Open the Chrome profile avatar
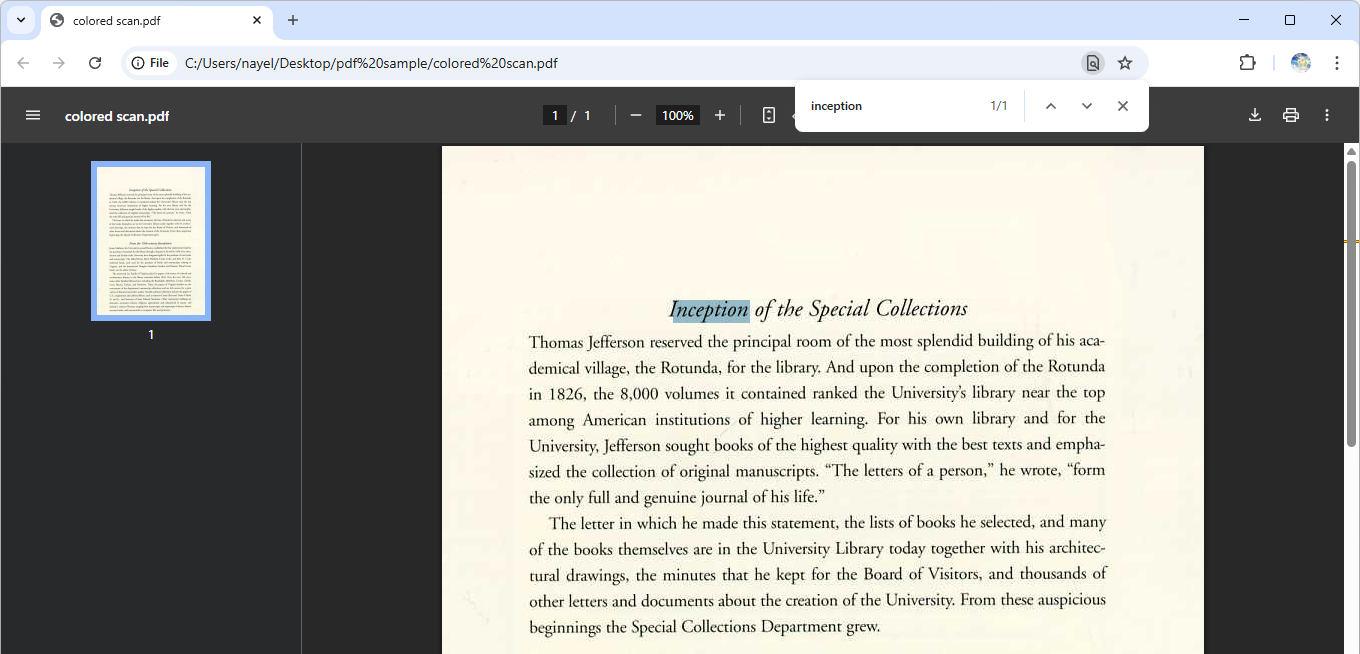The image size is (1360, 654). pos(1301,63)
